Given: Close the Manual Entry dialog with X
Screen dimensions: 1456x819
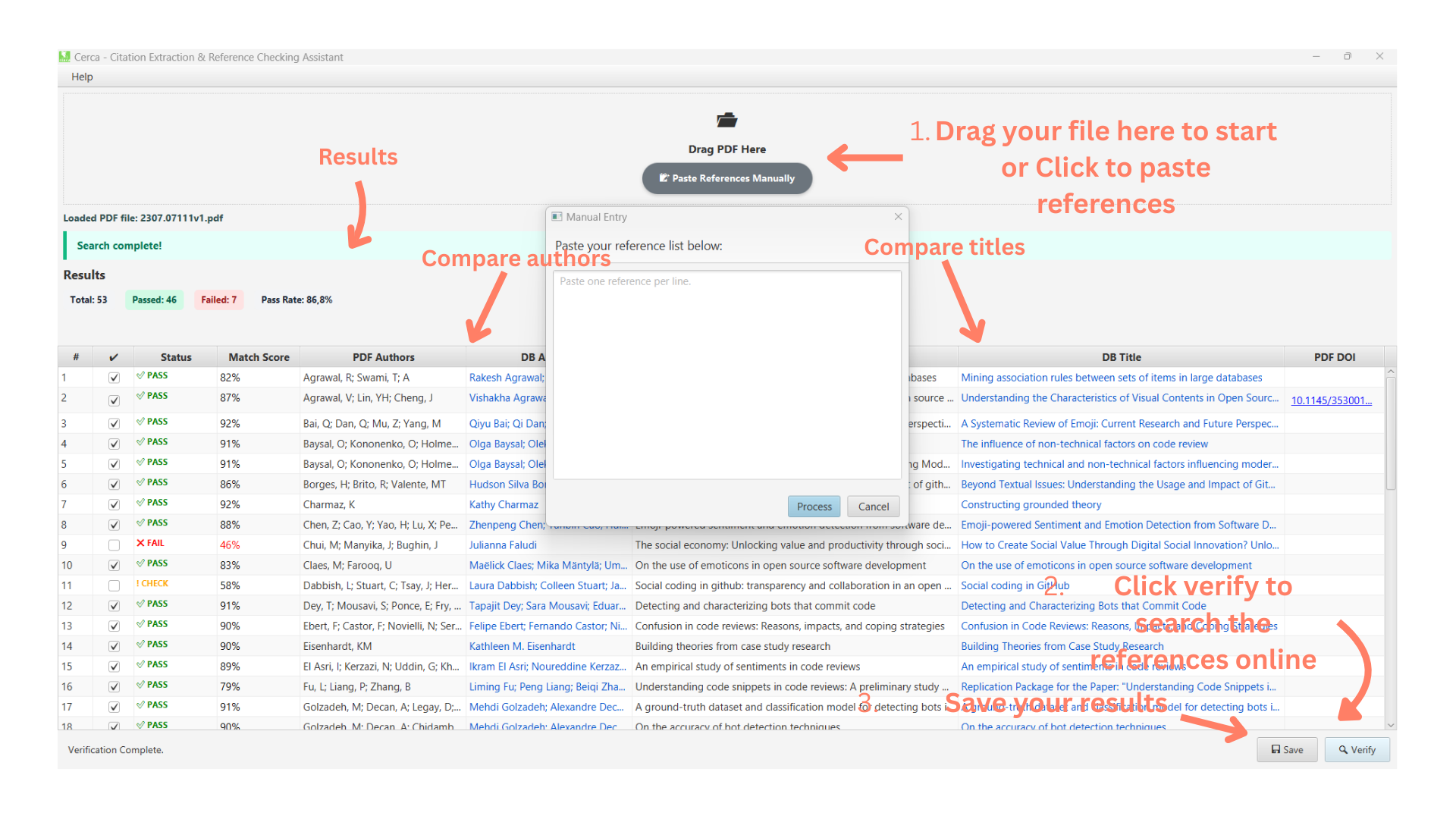Looking at the screenshot, I should 898,217.
